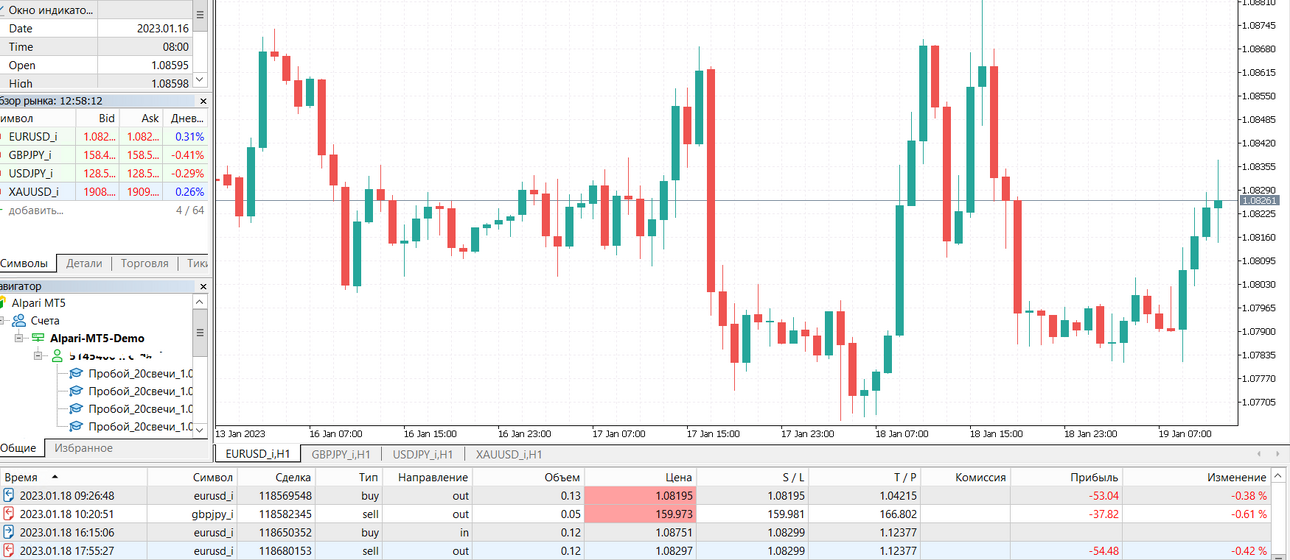Click deal number 118582345
Viewport: 1290px width, 560px height.
tap(286, 513)
